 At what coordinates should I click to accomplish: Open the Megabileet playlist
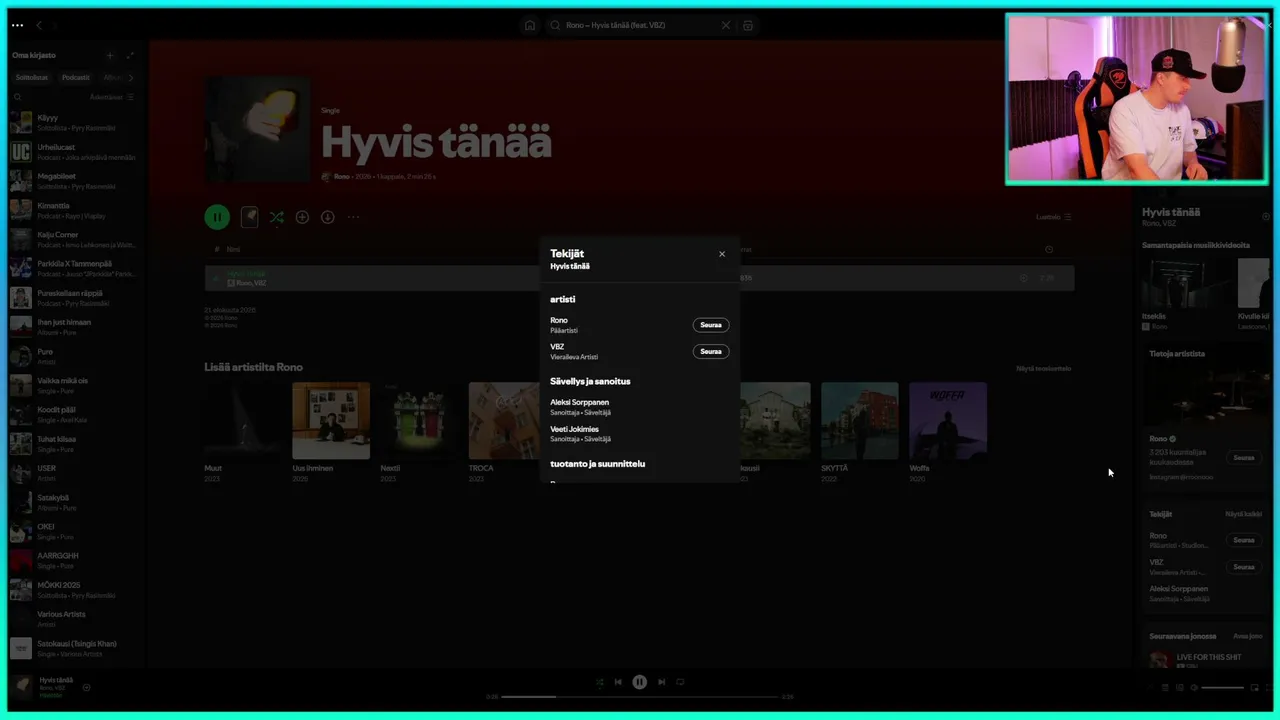click(73, 181)
